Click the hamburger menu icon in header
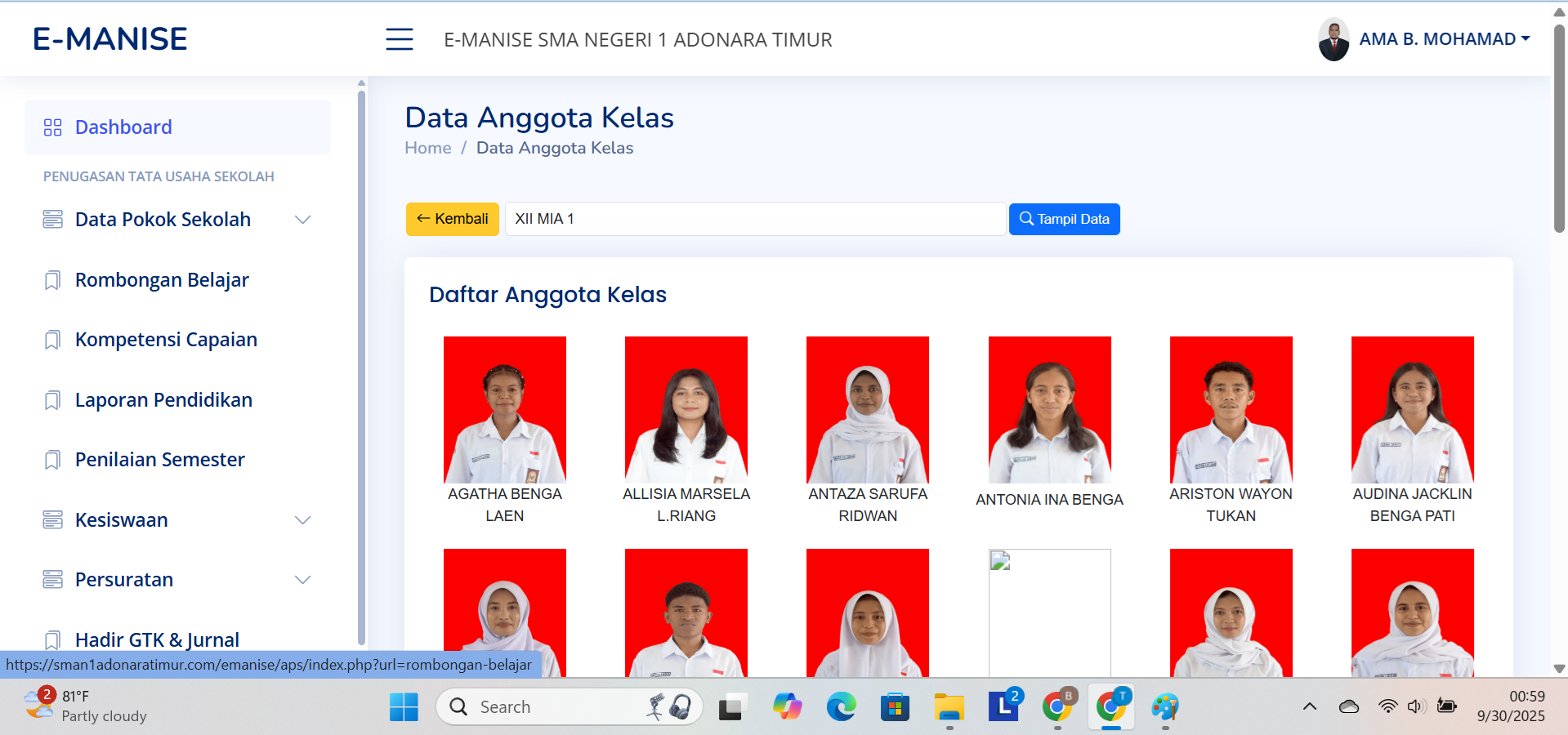This screenshot has height=735, width=1568. pyautogui.click(x=399, y=39)
